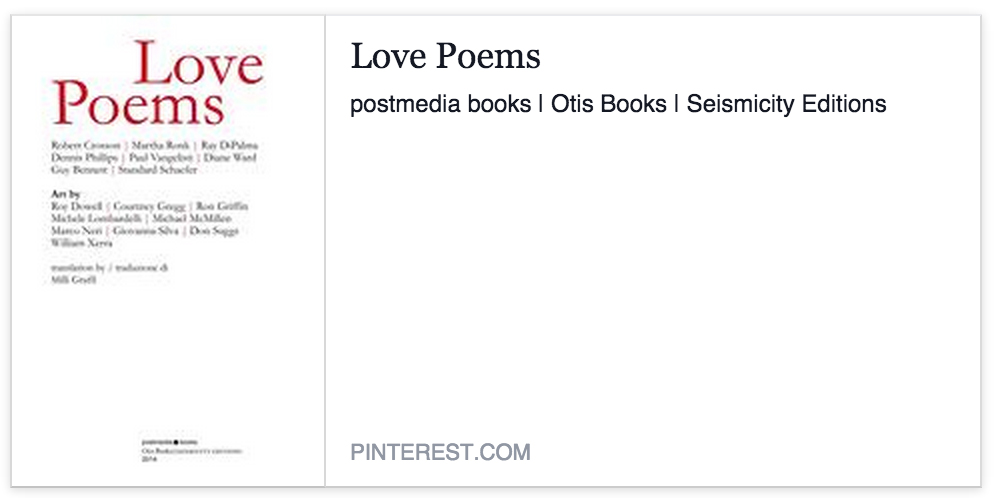Click 'Otis Books' in the description

[609, 104]
